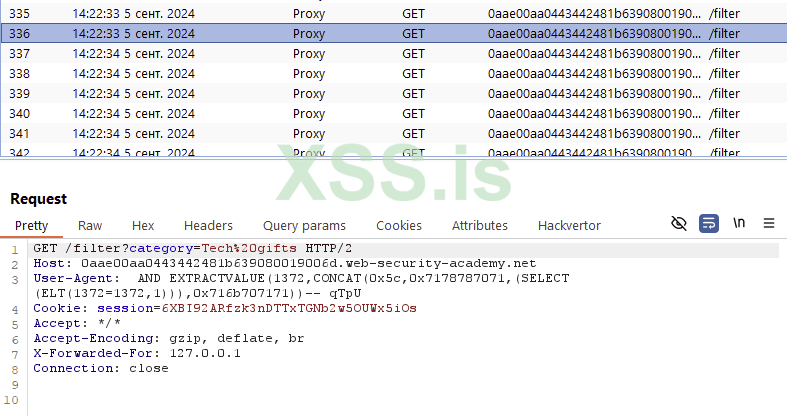Open the Attributes tab
This screenshot has height=416, width=787.
click(480, 226)
